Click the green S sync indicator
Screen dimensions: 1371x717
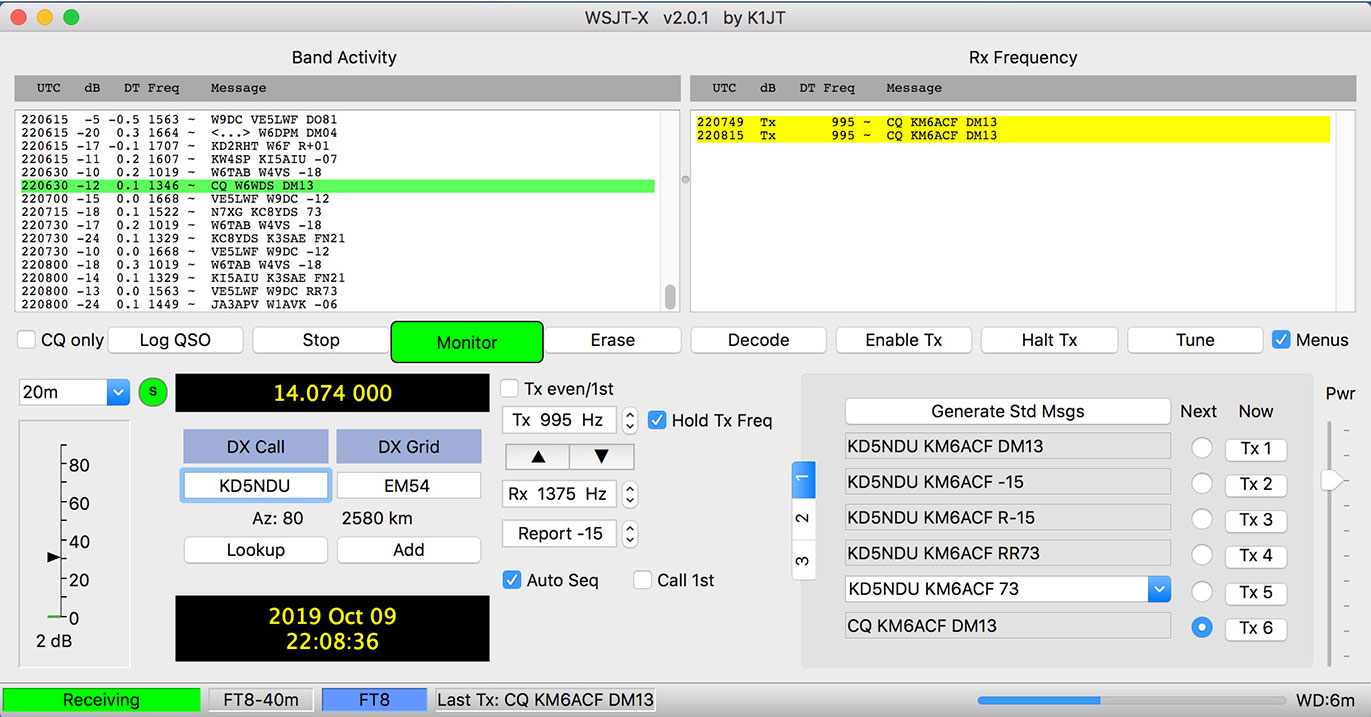pyautogui.click(x=153, y=392)
